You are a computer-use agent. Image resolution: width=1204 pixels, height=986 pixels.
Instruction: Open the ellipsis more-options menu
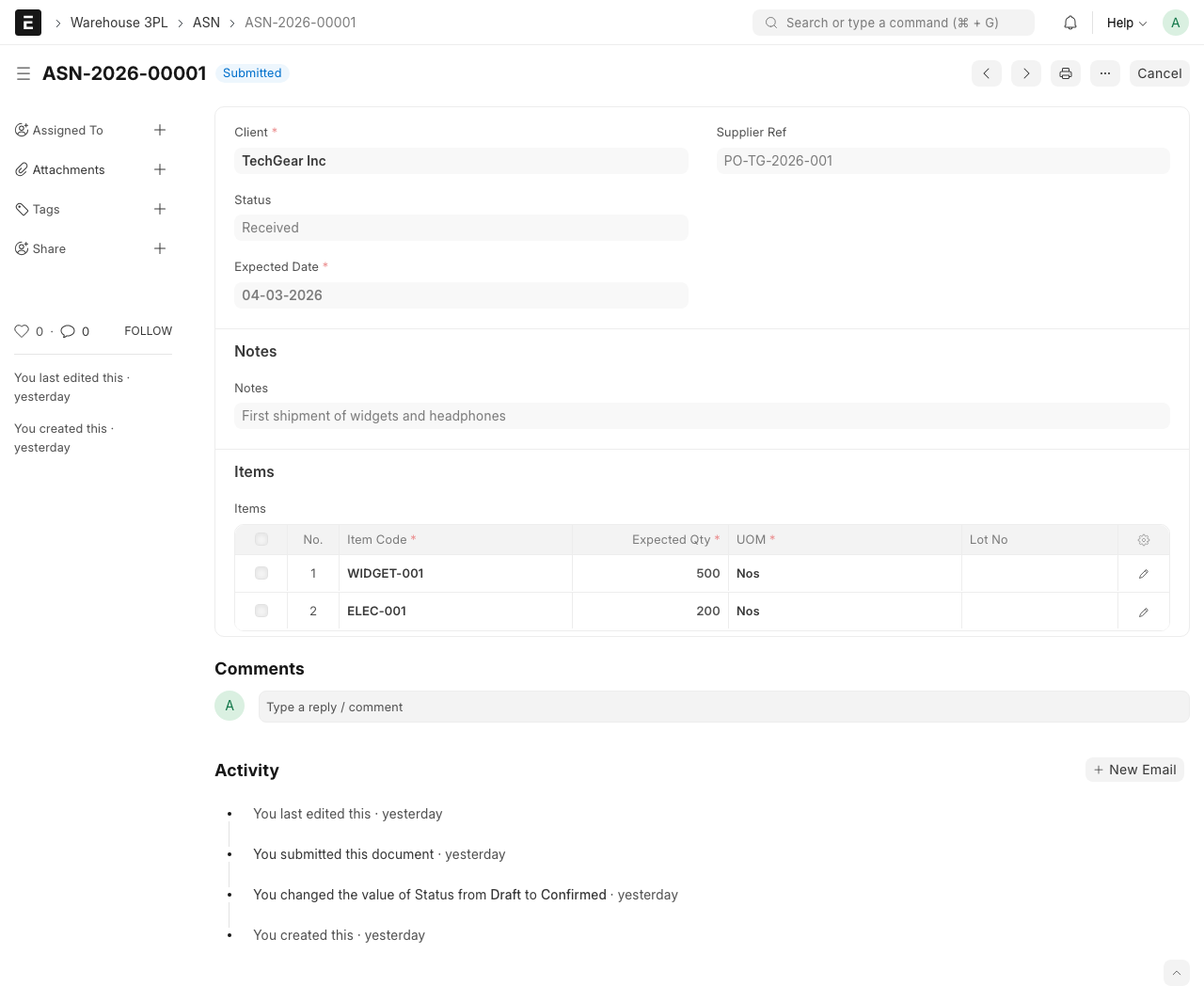coord(1105,73)
